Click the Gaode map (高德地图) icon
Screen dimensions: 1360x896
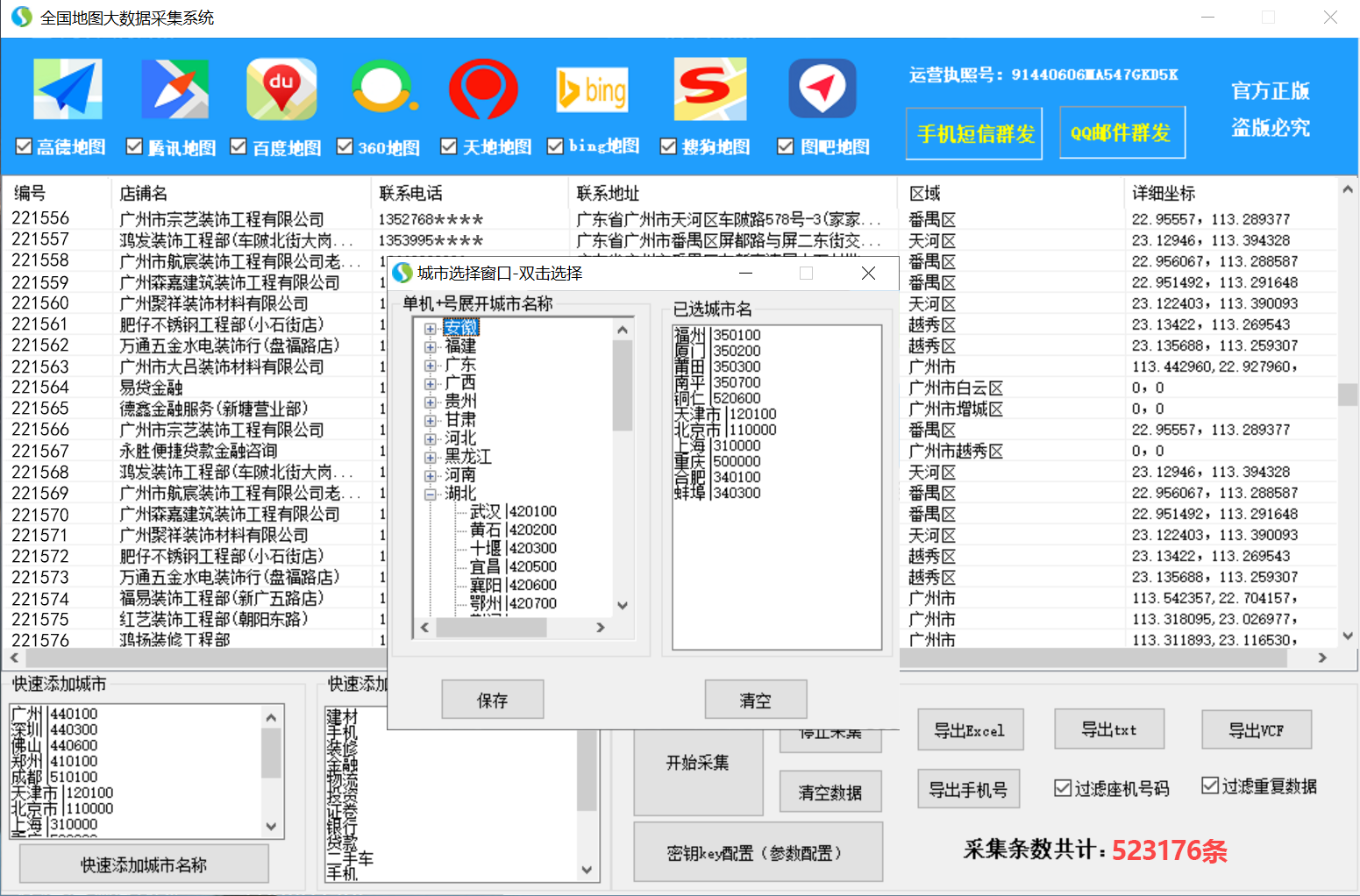[x=68, y=89]
